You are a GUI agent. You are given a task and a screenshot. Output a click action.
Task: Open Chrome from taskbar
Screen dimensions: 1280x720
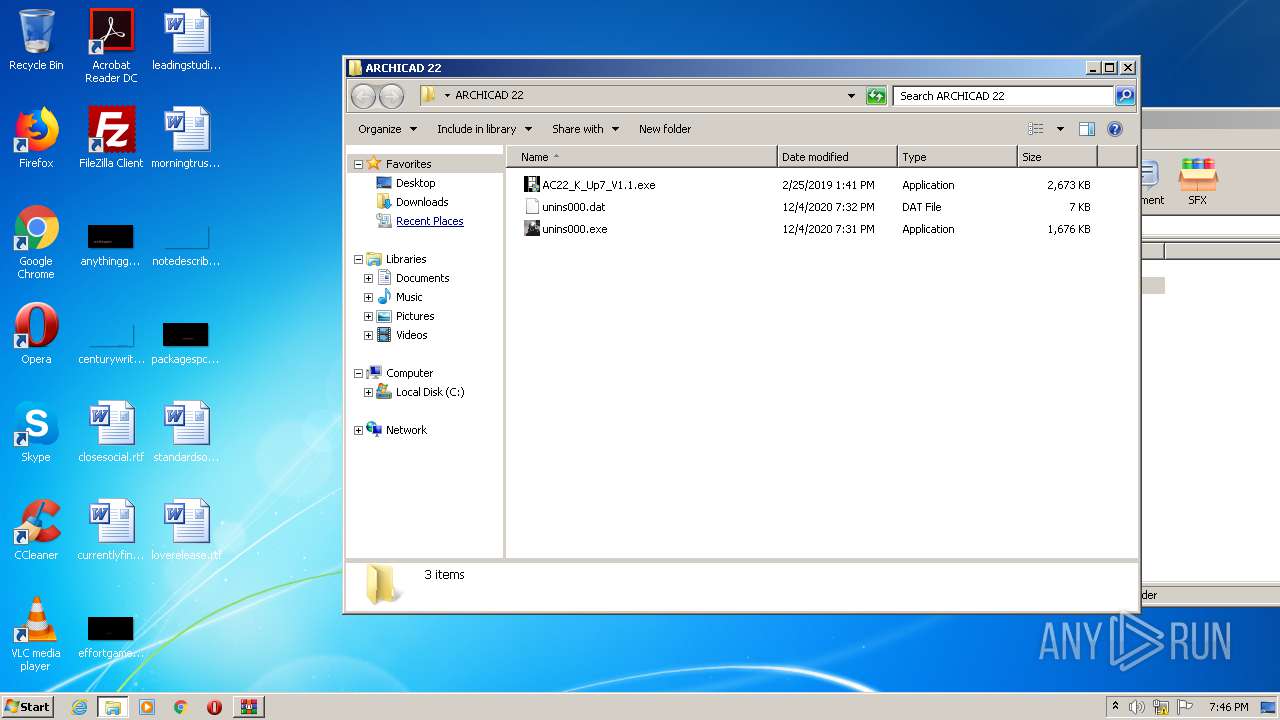180,707
